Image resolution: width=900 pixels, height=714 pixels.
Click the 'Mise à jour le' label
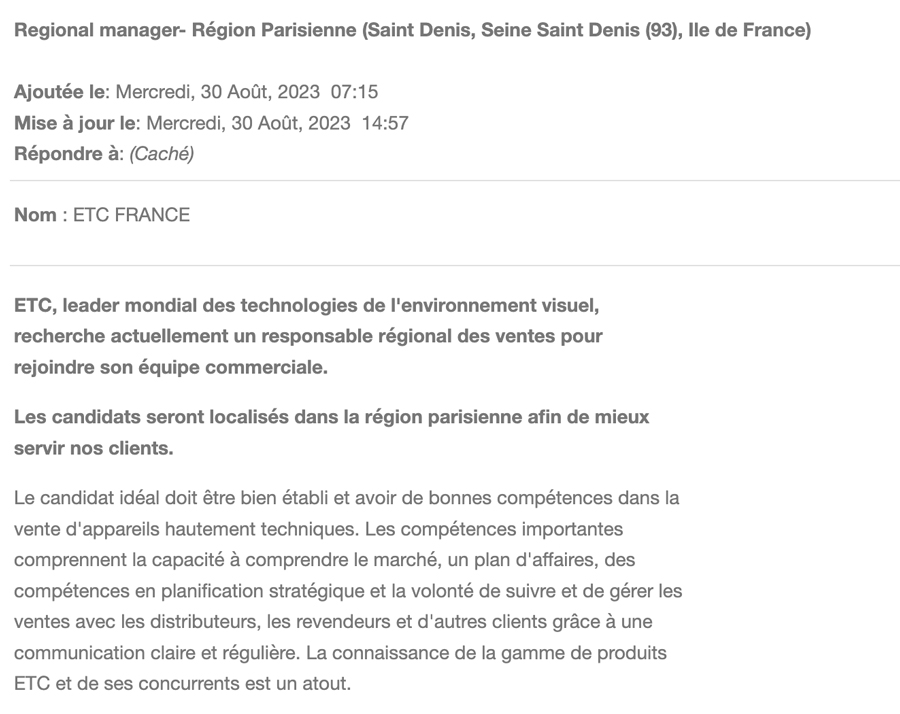[x=75, y=123]
